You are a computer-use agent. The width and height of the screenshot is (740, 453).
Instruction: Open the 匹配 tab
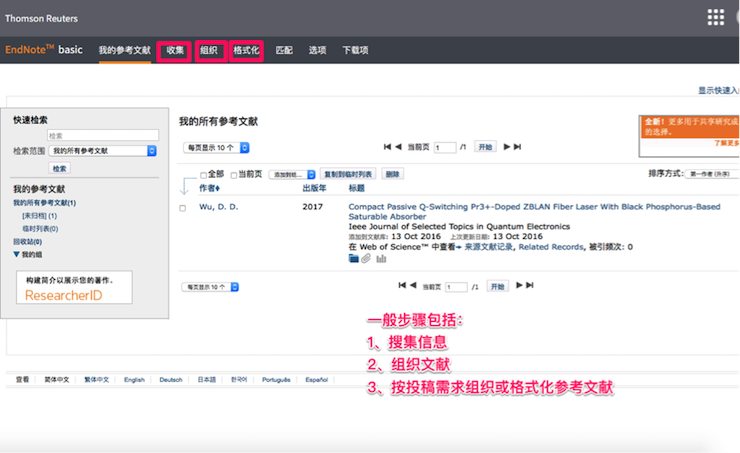(284, 50)
